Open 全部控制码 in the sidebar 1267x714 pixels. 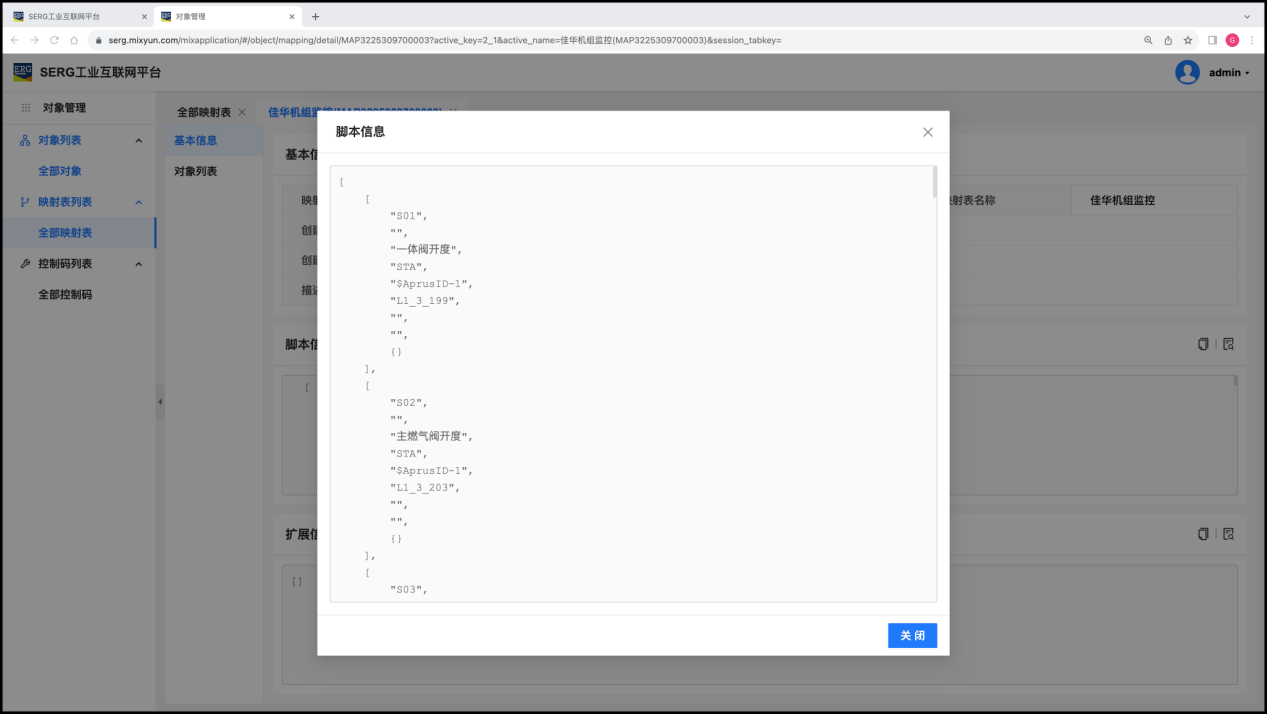65,295
